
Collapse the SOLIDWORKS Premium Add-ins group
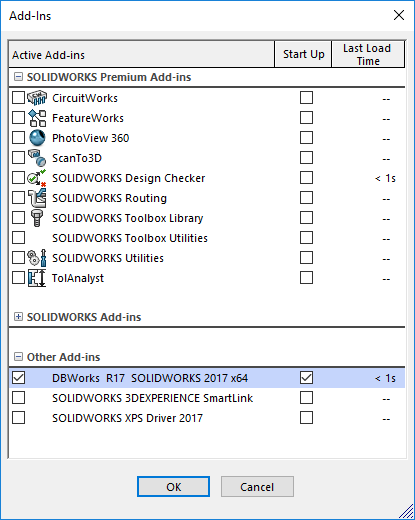point(18,77)
